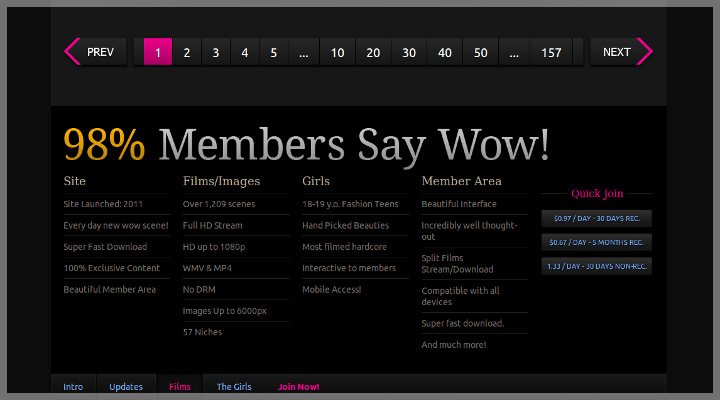Switch to the Films tab

tap(180, 387)
